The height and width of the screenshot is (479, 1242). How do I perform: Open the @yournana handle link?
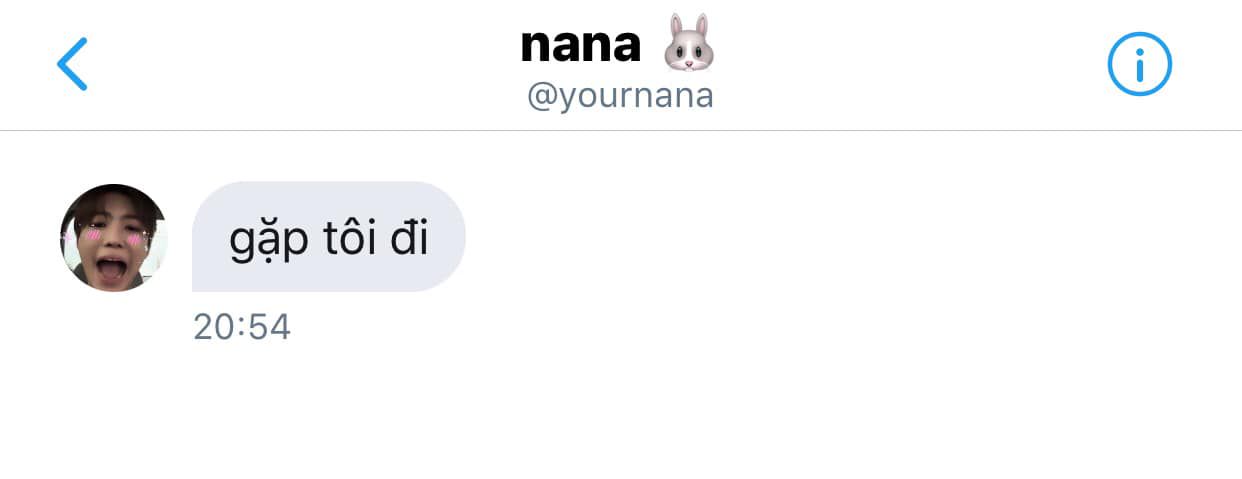click(620, 97)
